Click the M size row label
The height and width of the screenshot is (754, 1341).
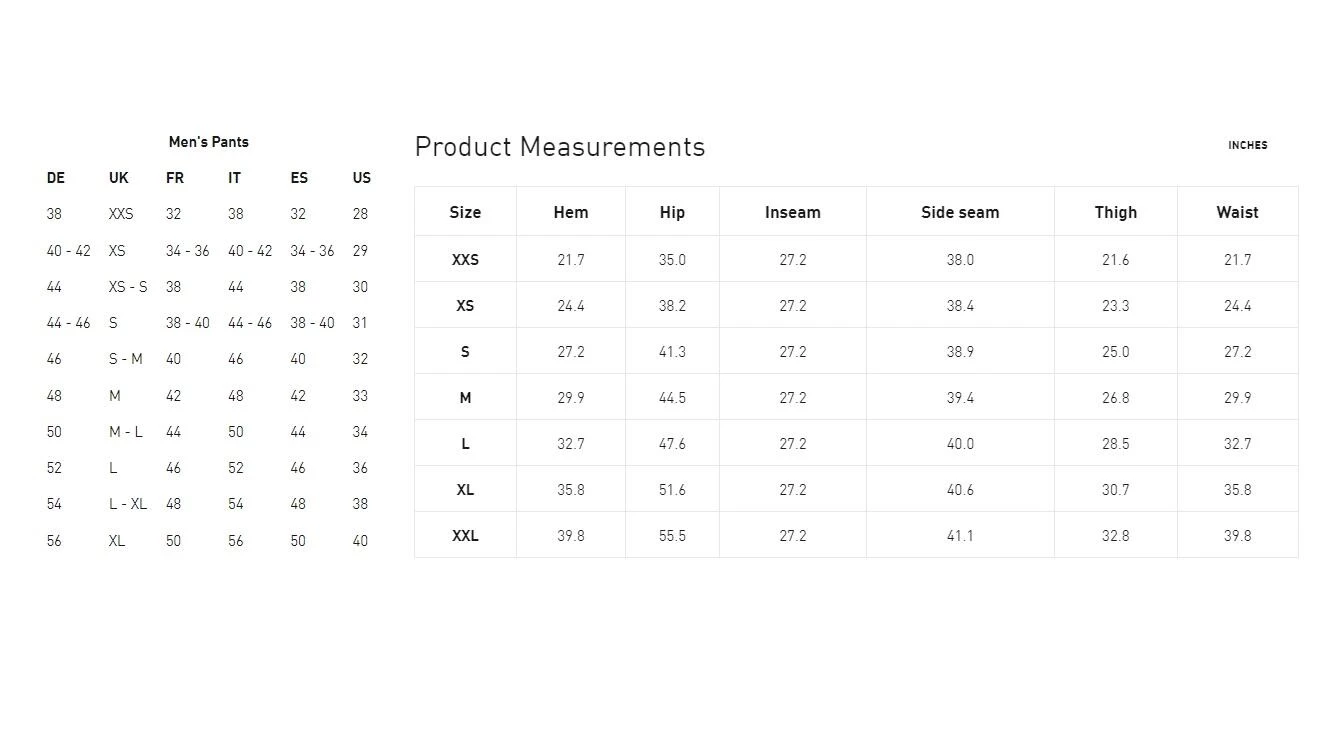point(465,398)
